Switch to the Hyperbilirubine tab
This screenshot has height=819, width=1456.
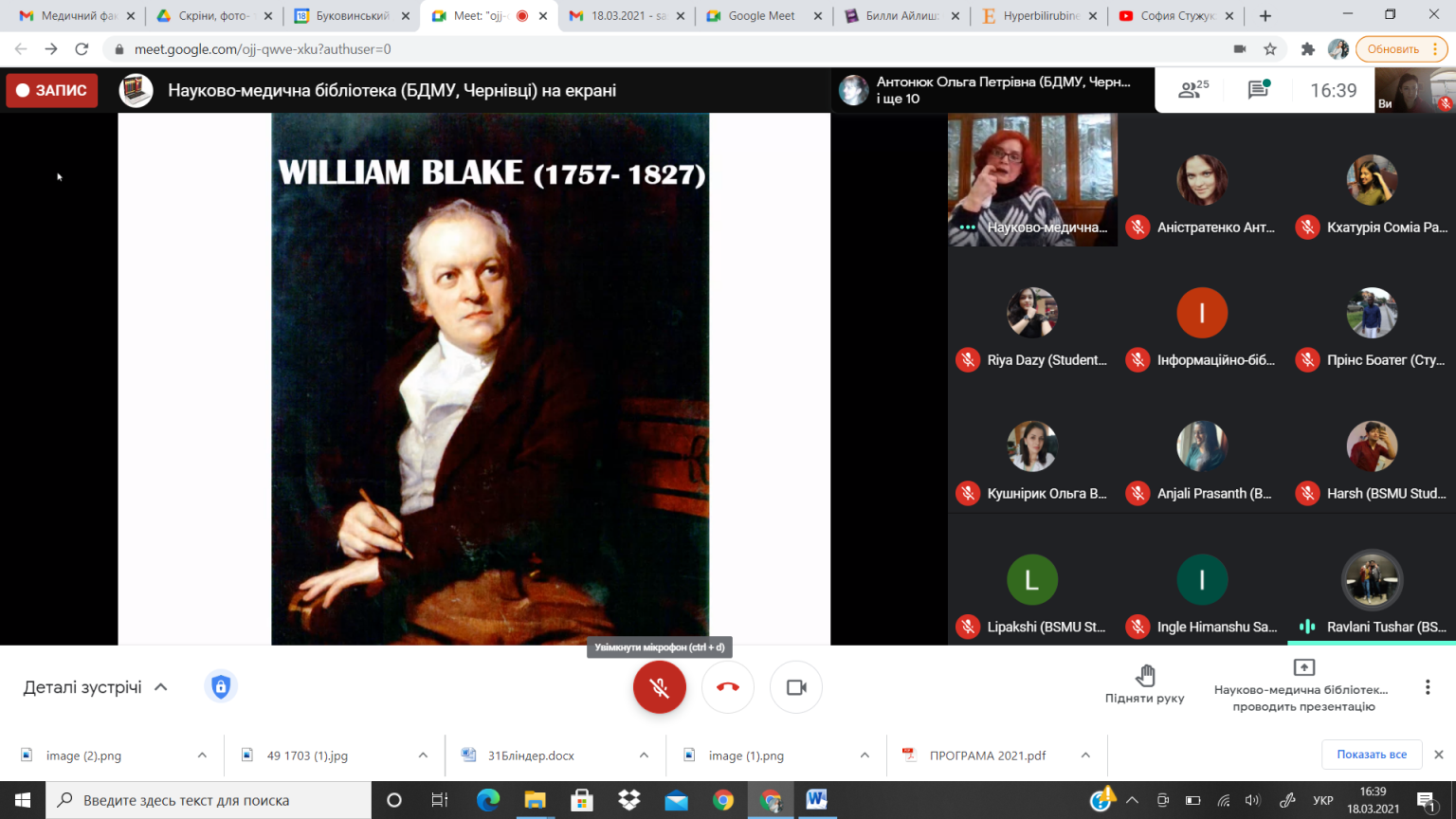pyautogui.click(x=1038, y=16)
